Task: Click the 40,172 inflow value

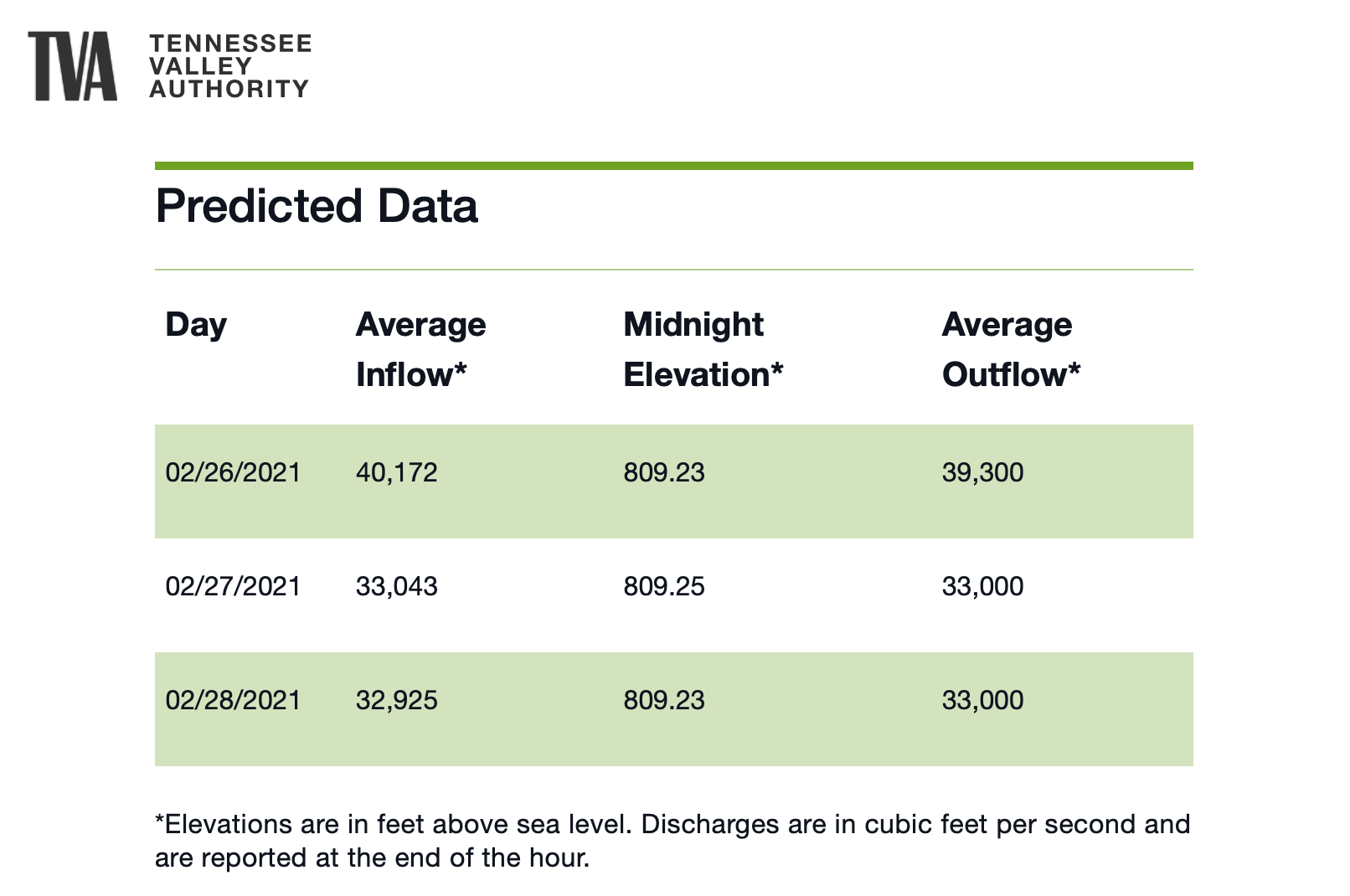Action: tap(396, 473)
